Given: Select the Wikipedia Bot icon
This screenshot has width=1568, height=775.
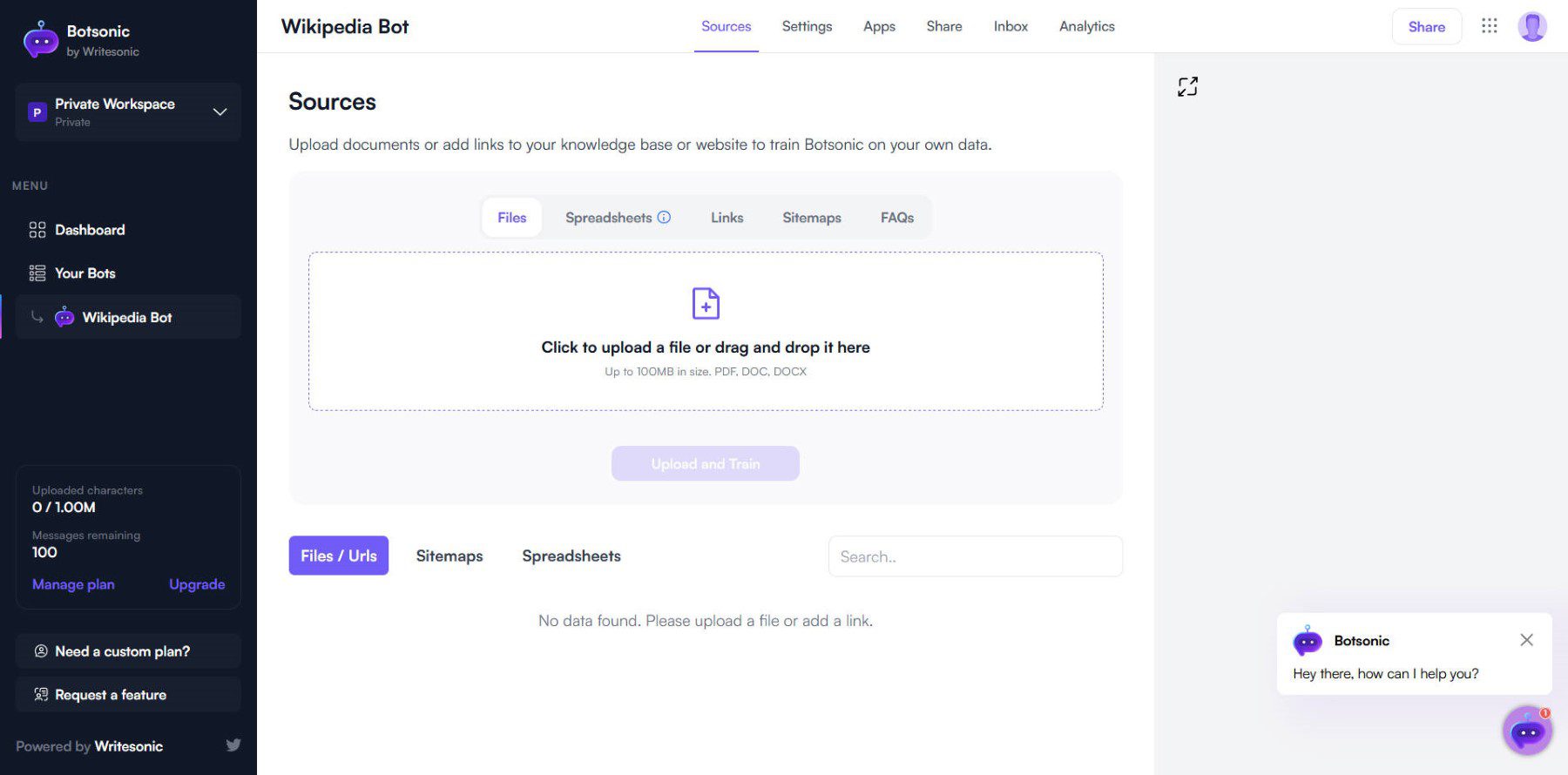Looking at the screenshot, I should pos(64,317).
